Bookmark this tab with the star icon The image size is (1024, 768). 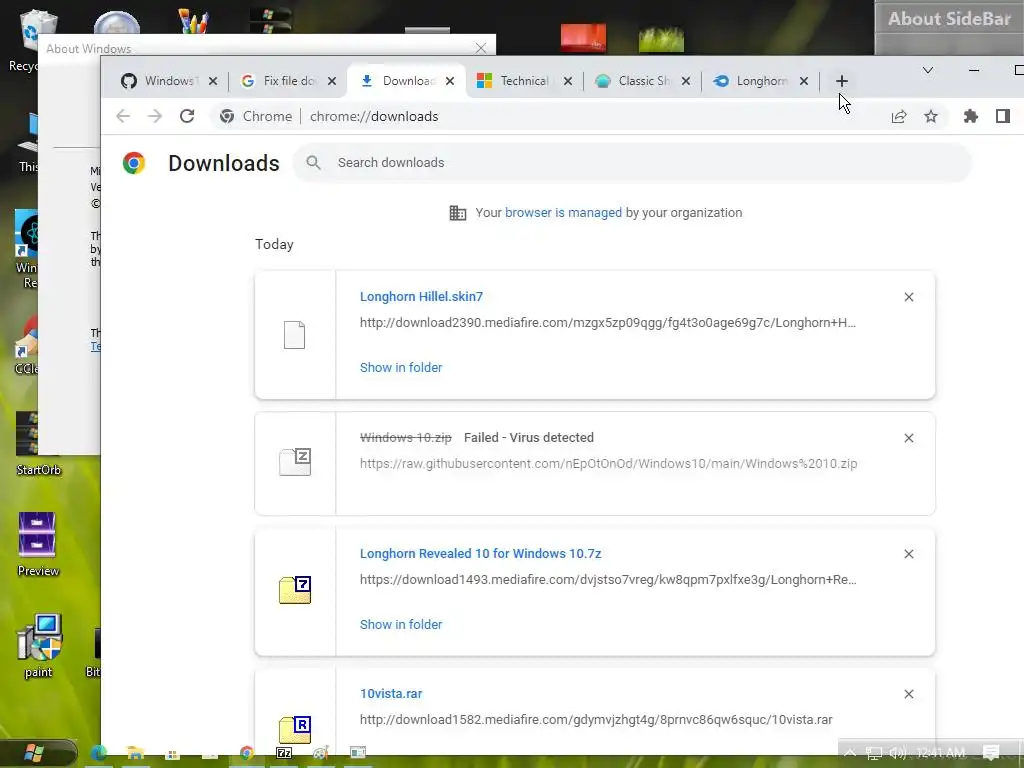click(x=931, y=116)
